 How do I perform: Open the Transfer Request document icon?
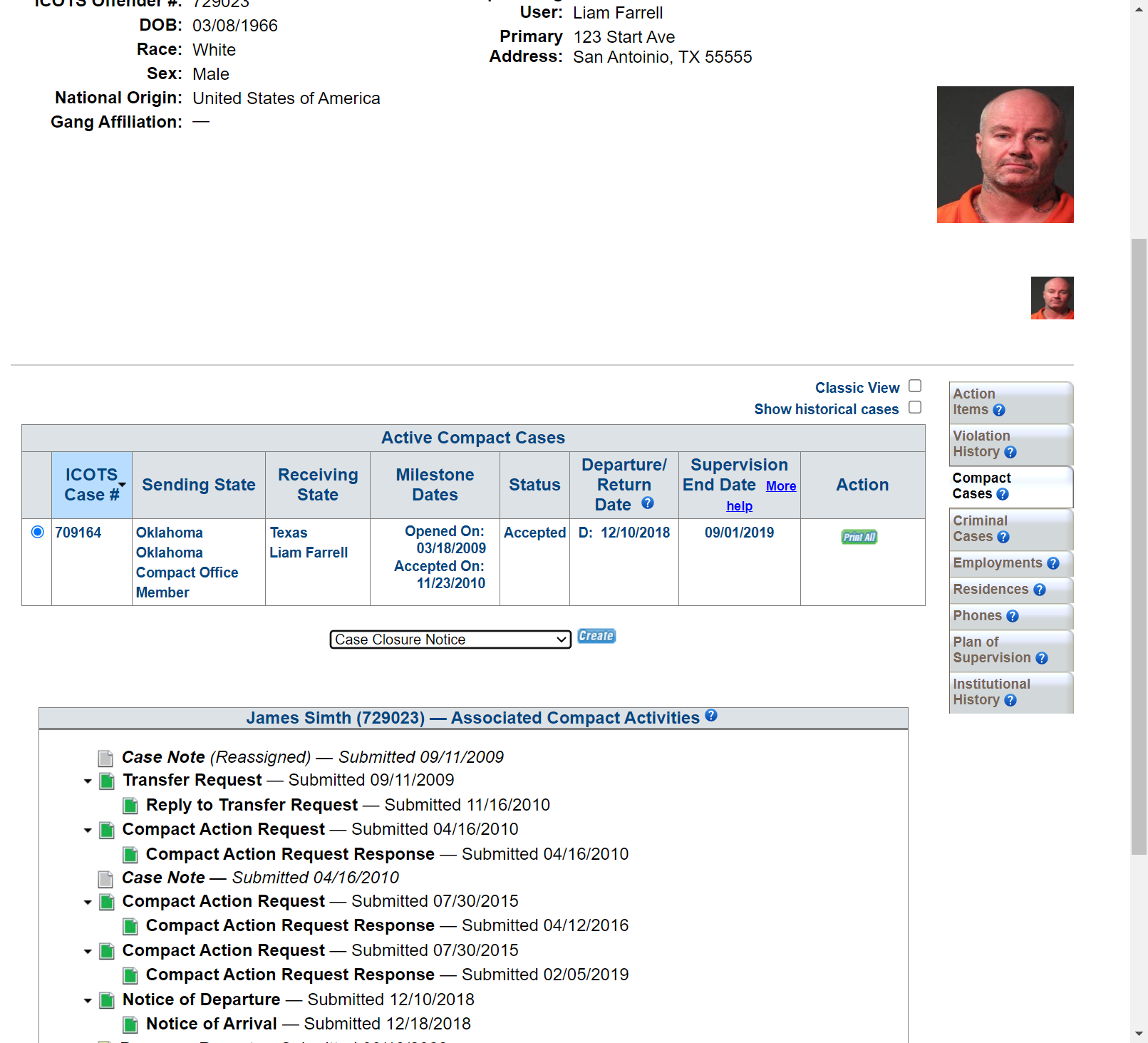(107, 781)
